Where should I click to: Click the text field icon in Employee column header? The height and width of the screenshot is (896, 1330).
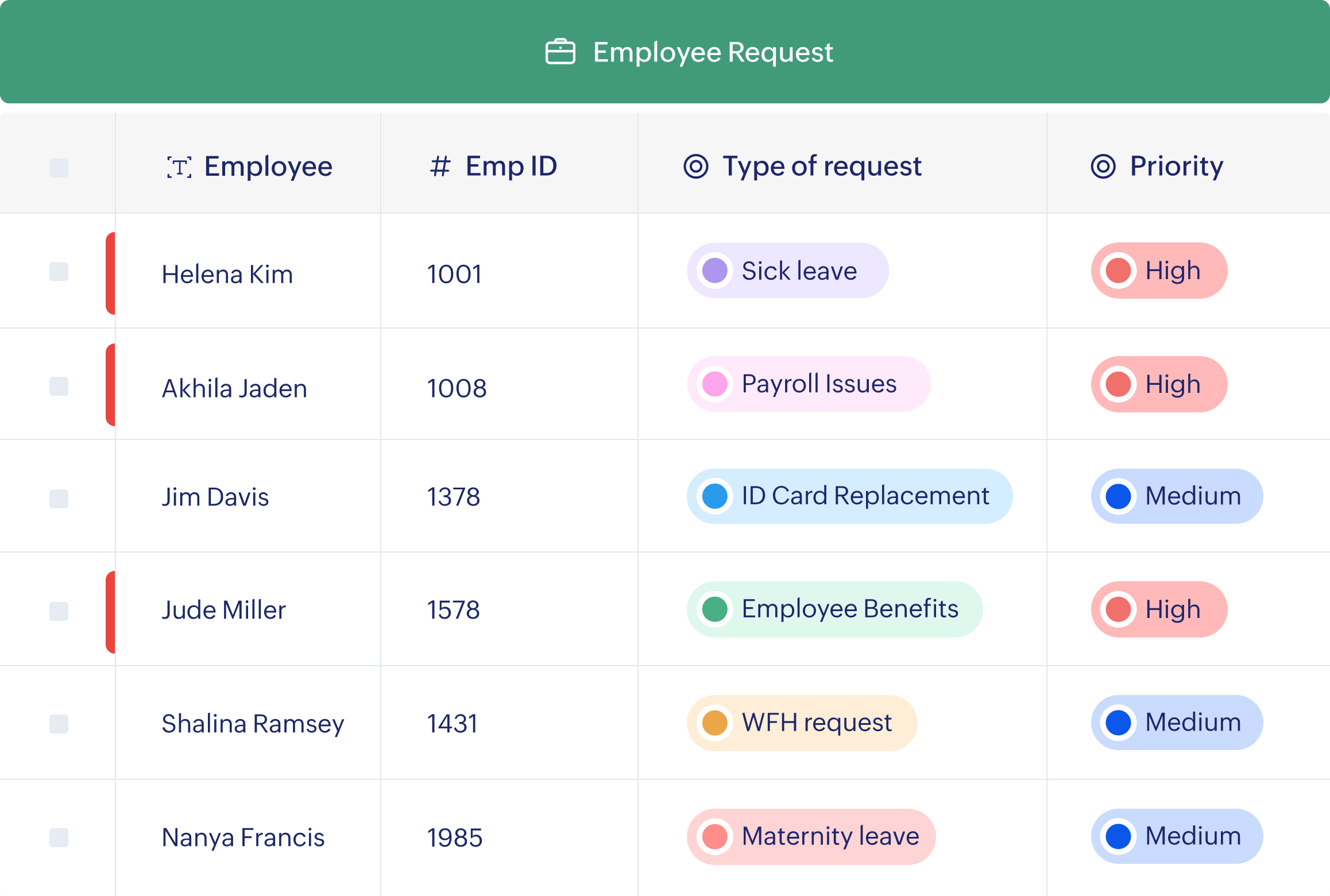point(180,167)
